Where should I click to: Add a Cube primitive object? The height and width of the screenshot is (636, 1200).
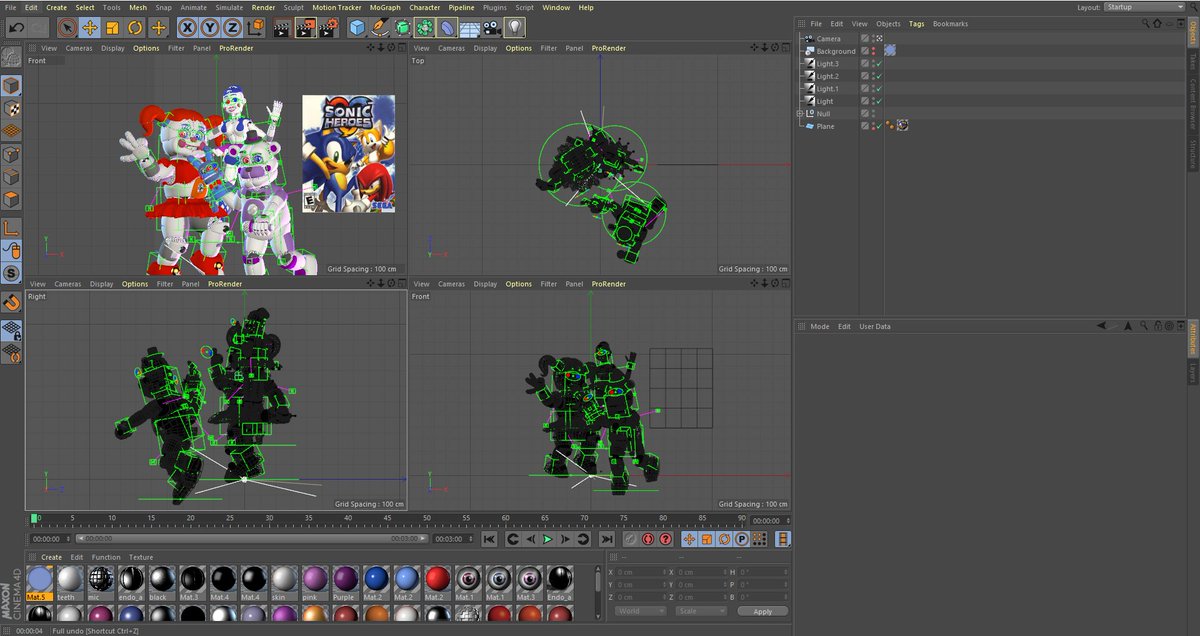pyautogui.click(x=357, y=27)
